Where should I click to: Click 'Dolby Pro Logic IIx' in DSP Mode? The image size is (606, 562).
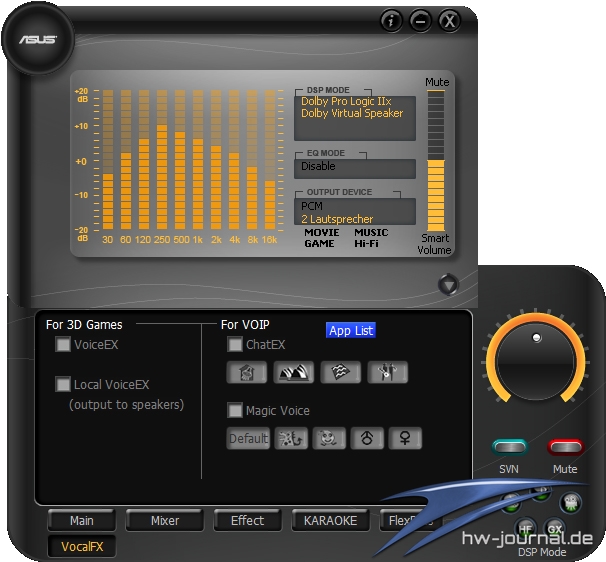click(x=346, y=101)
